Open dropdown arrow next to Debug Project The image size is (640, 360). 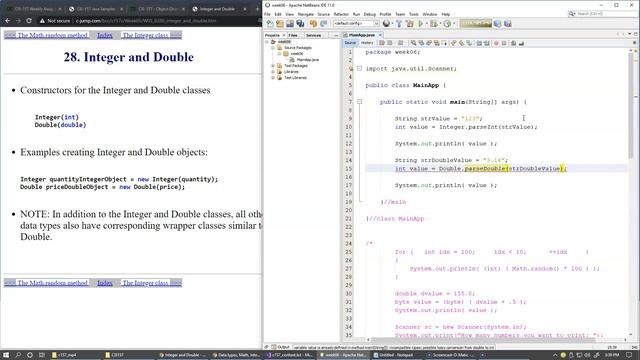[440, 24]
